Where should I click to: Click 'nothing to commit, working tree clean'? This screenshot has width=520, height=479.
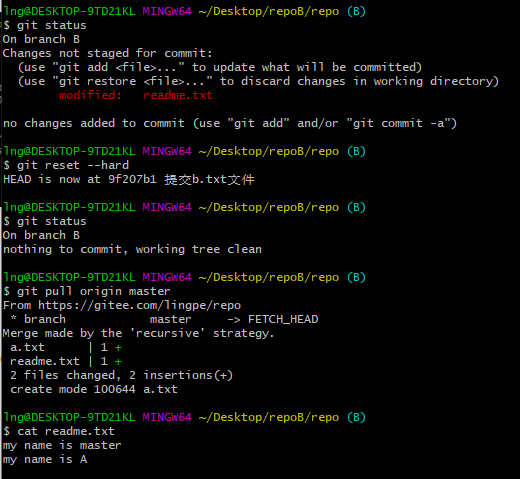[132, 249]
